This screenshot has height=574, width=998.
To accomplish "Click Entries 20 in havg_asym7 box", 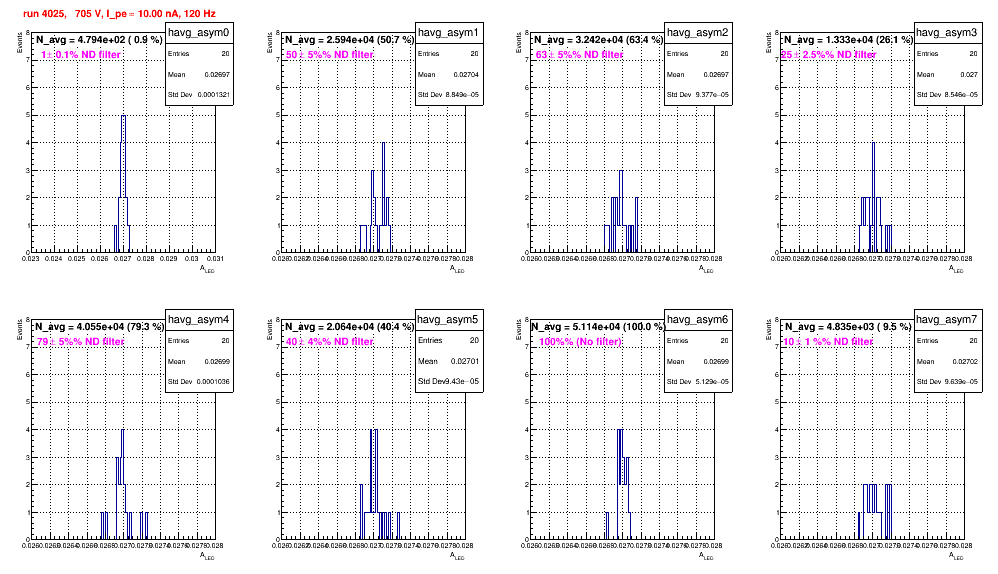I will [x=947, y=340].
